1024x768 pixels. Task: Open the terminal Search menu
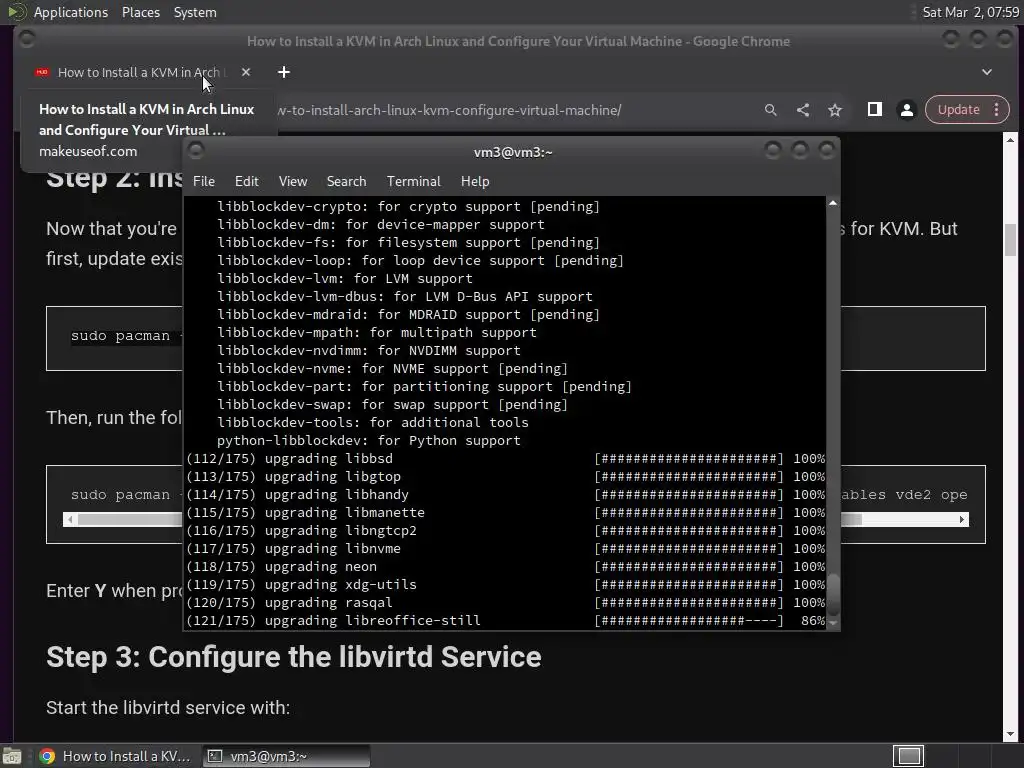point(346,182)
